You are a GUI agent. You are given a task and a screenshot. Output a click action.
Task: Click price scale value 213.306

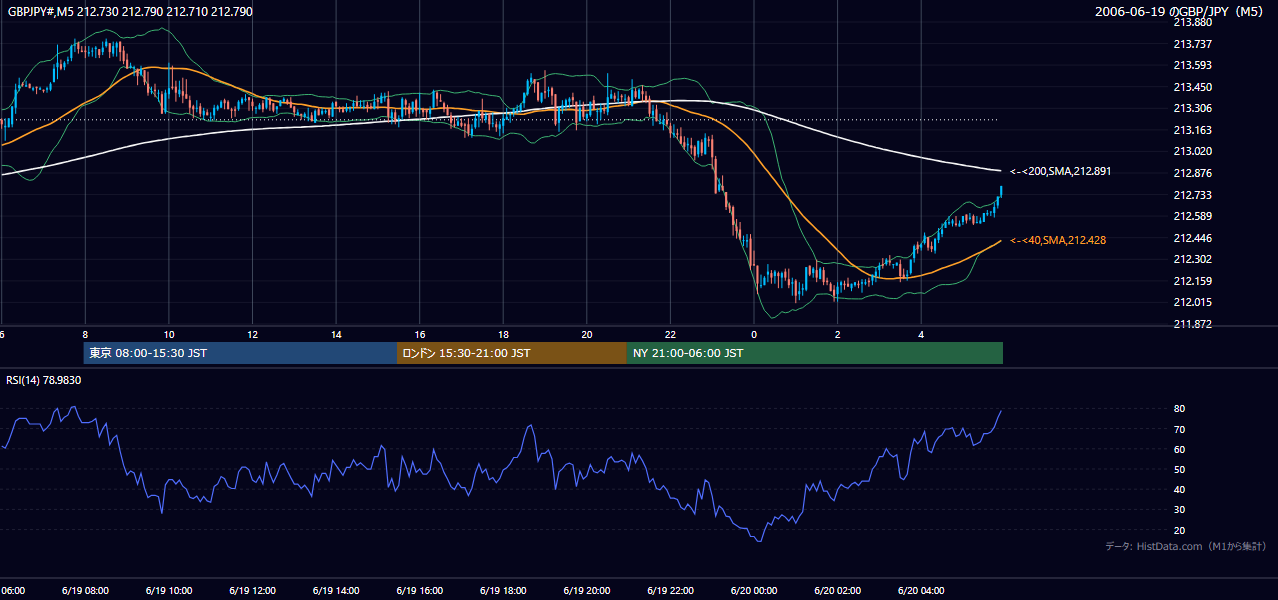point(1191,109)
